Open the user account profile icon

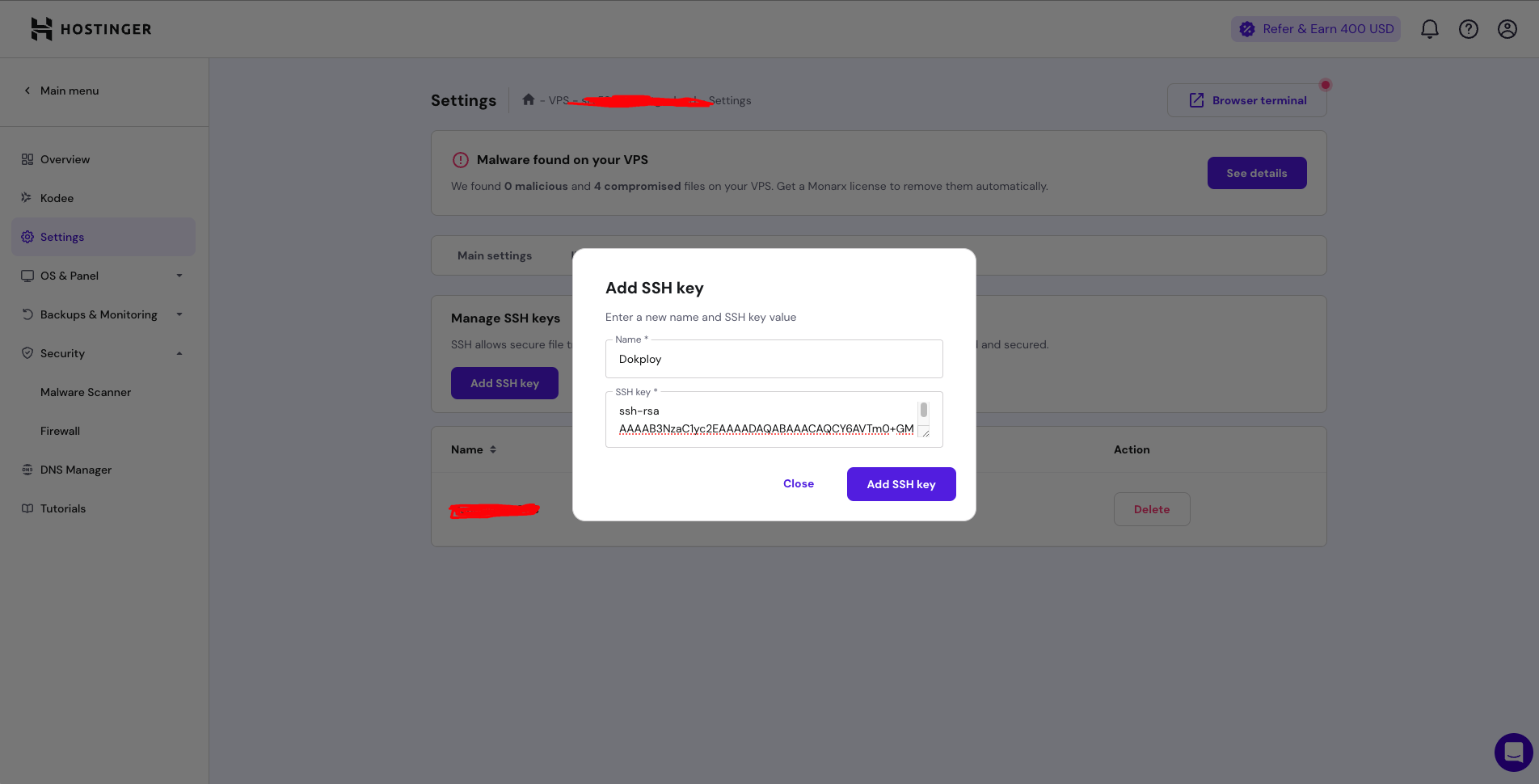point(1507,29)
